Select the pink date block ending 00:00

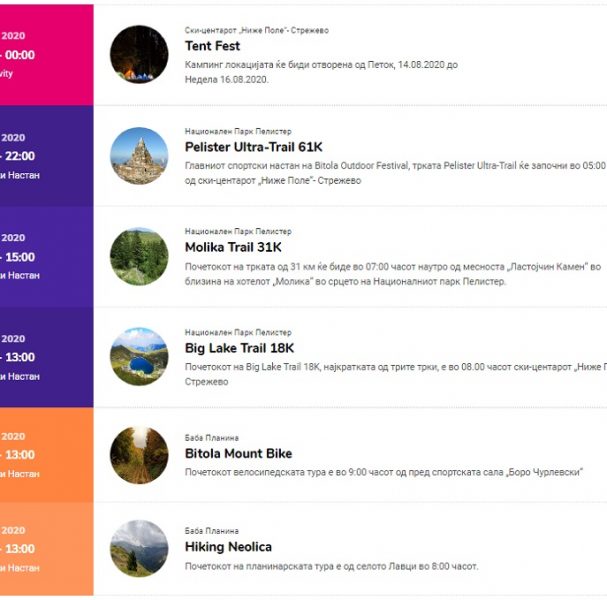(46, 55)
